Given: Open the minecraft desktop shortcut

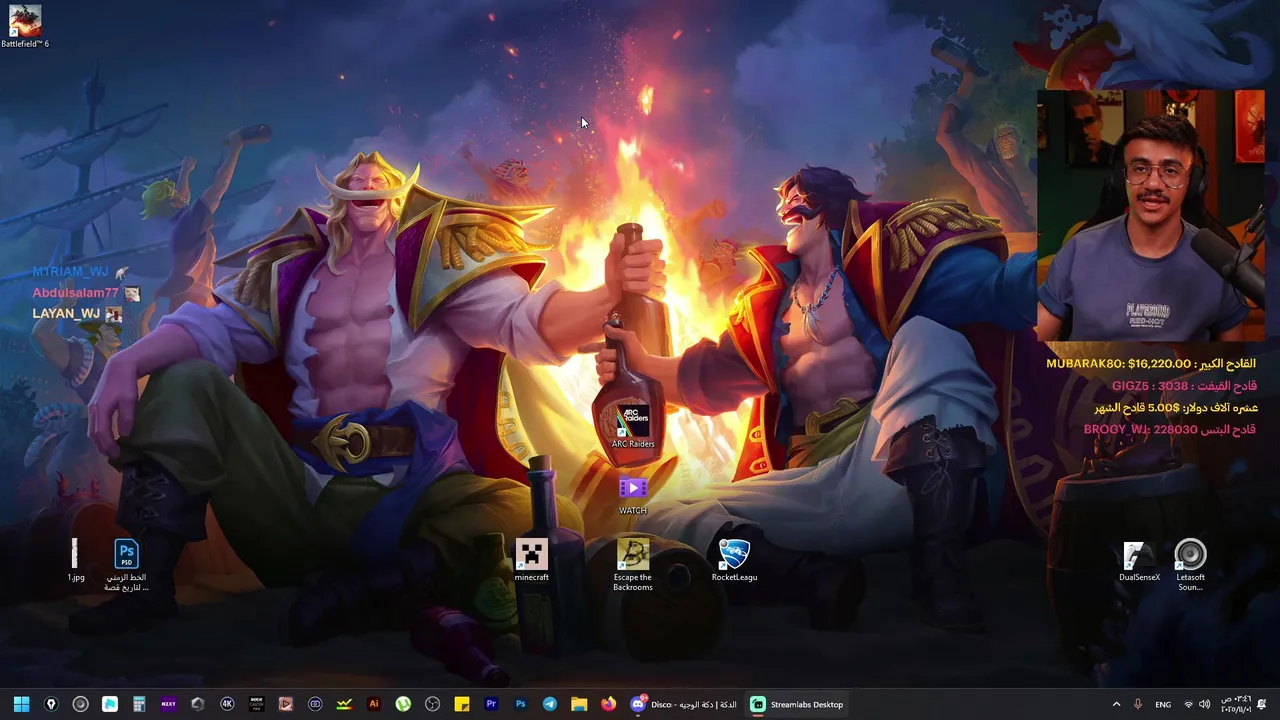Looking at the screenshot, I should click(x=532, y=560).
